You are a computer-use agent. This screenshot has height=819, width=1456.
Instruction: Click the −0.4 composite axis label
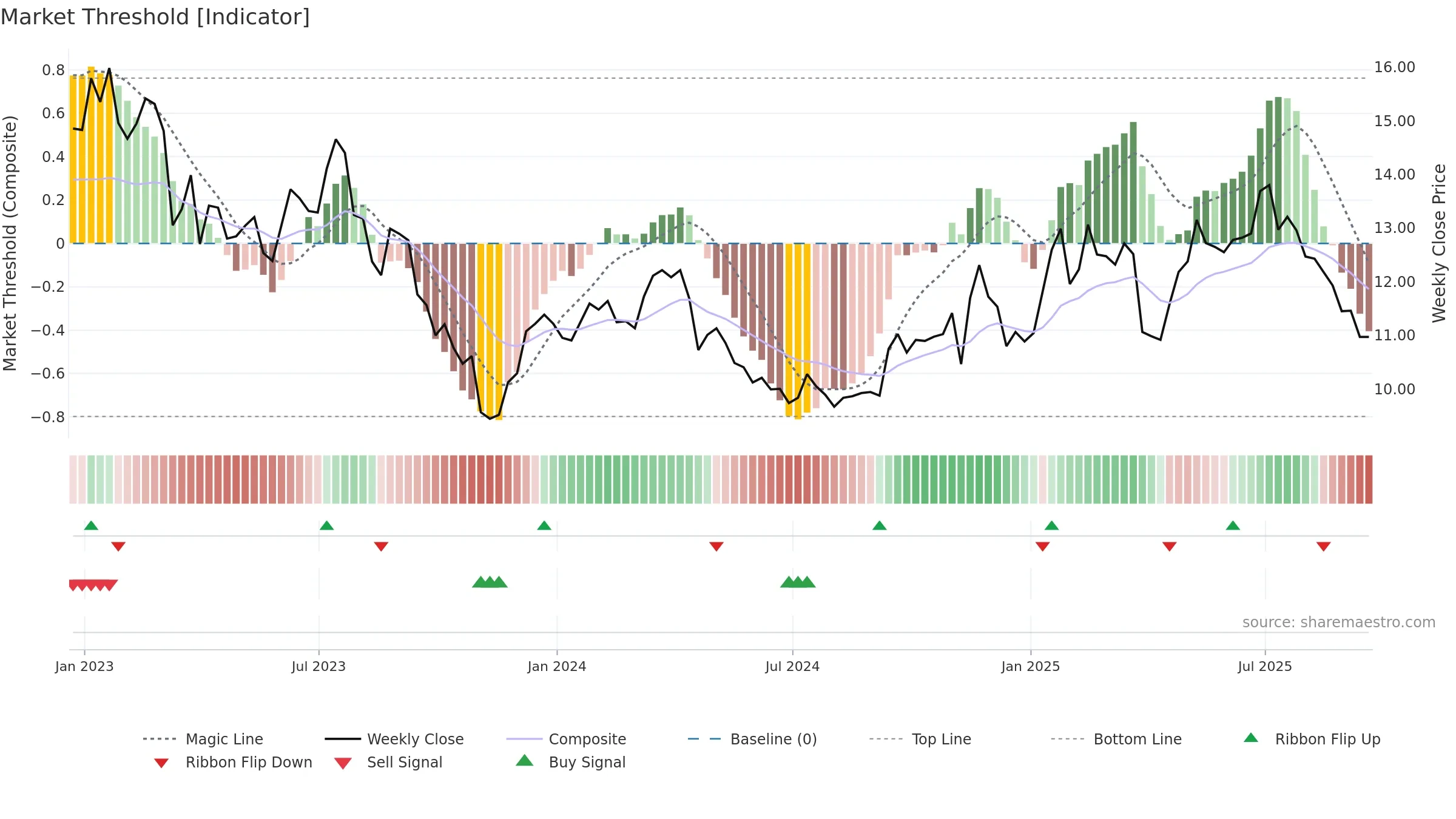coord(48,330)
